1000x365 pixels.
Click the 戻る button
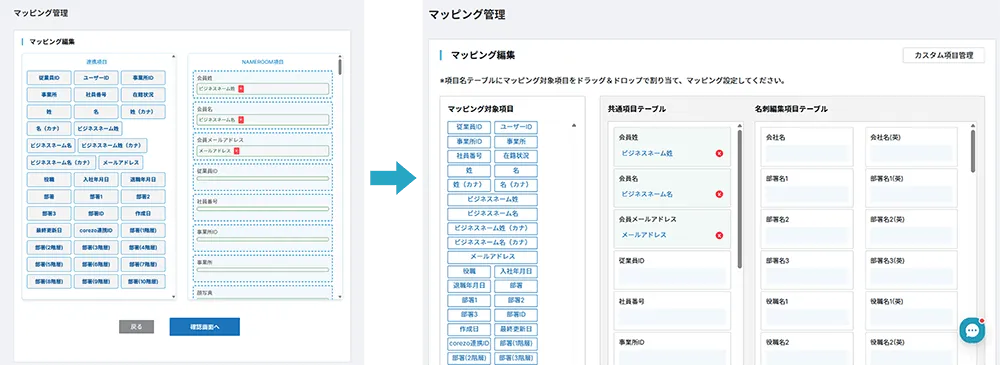(x=136, y=327)
